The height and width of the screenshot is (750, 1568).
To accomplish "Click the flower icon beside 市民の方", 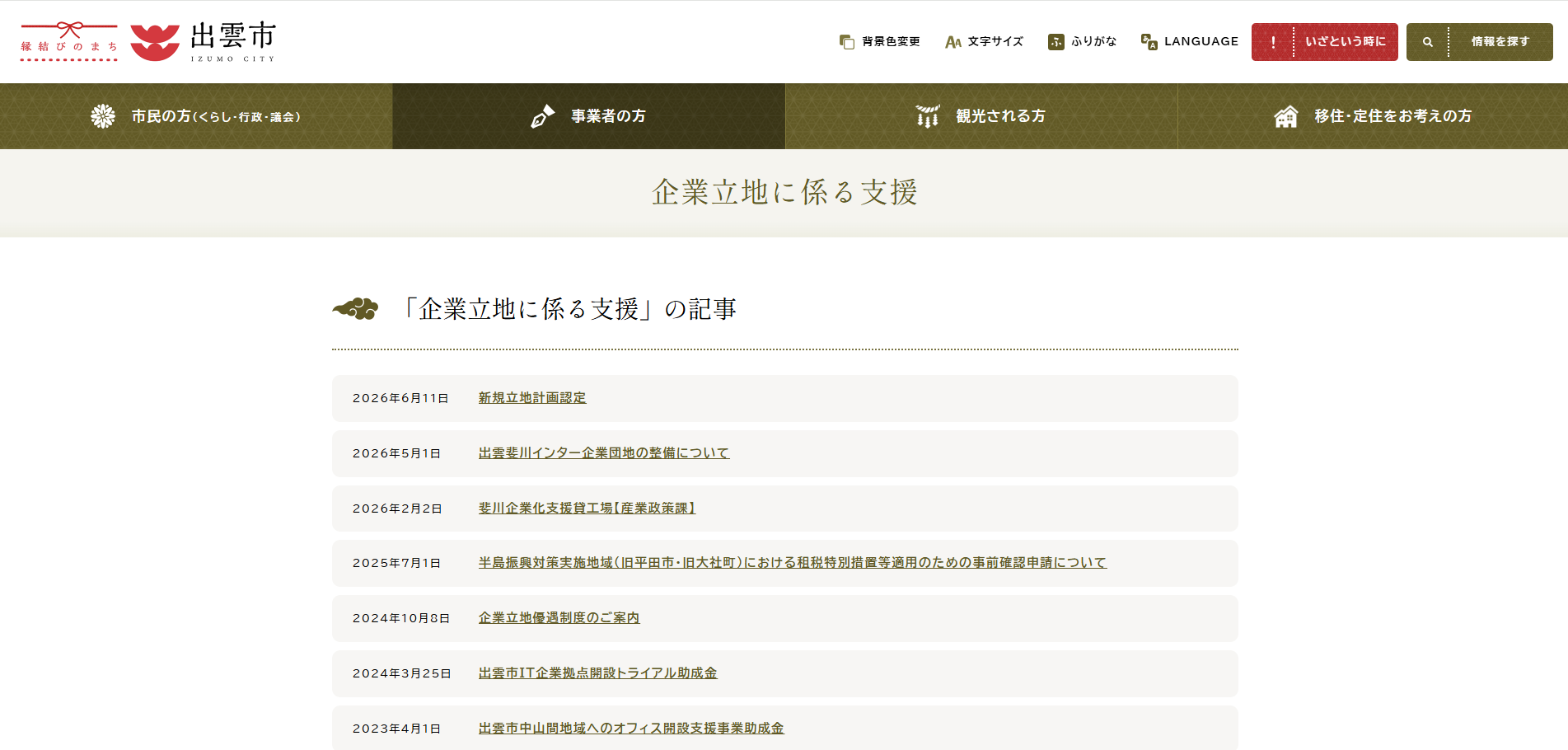I will [103, 116].
